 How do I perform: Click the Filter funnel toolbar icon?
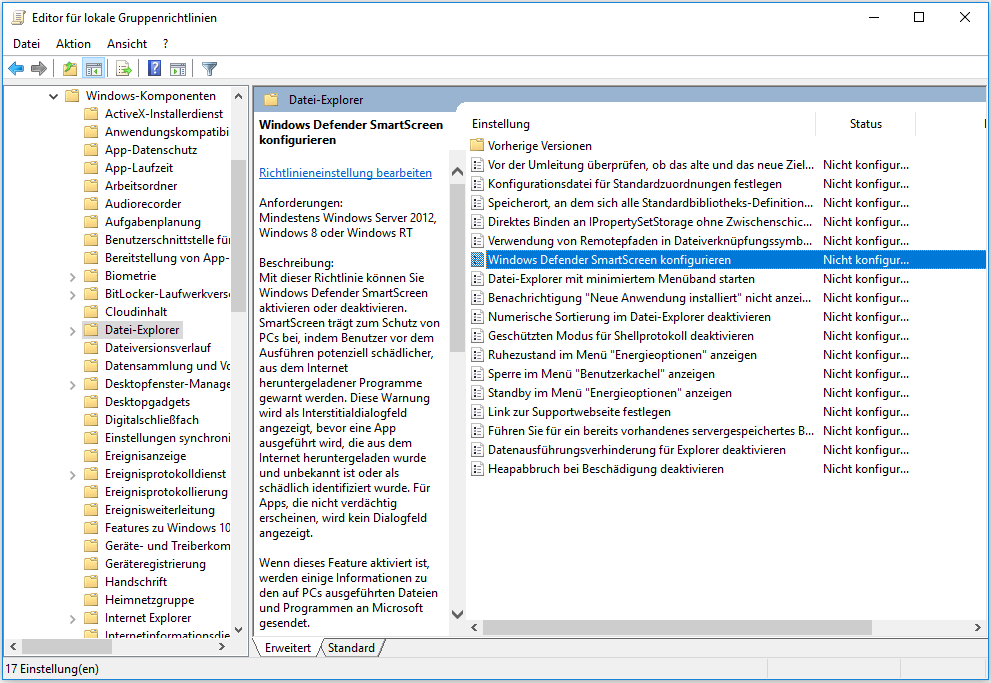point(209,68)
